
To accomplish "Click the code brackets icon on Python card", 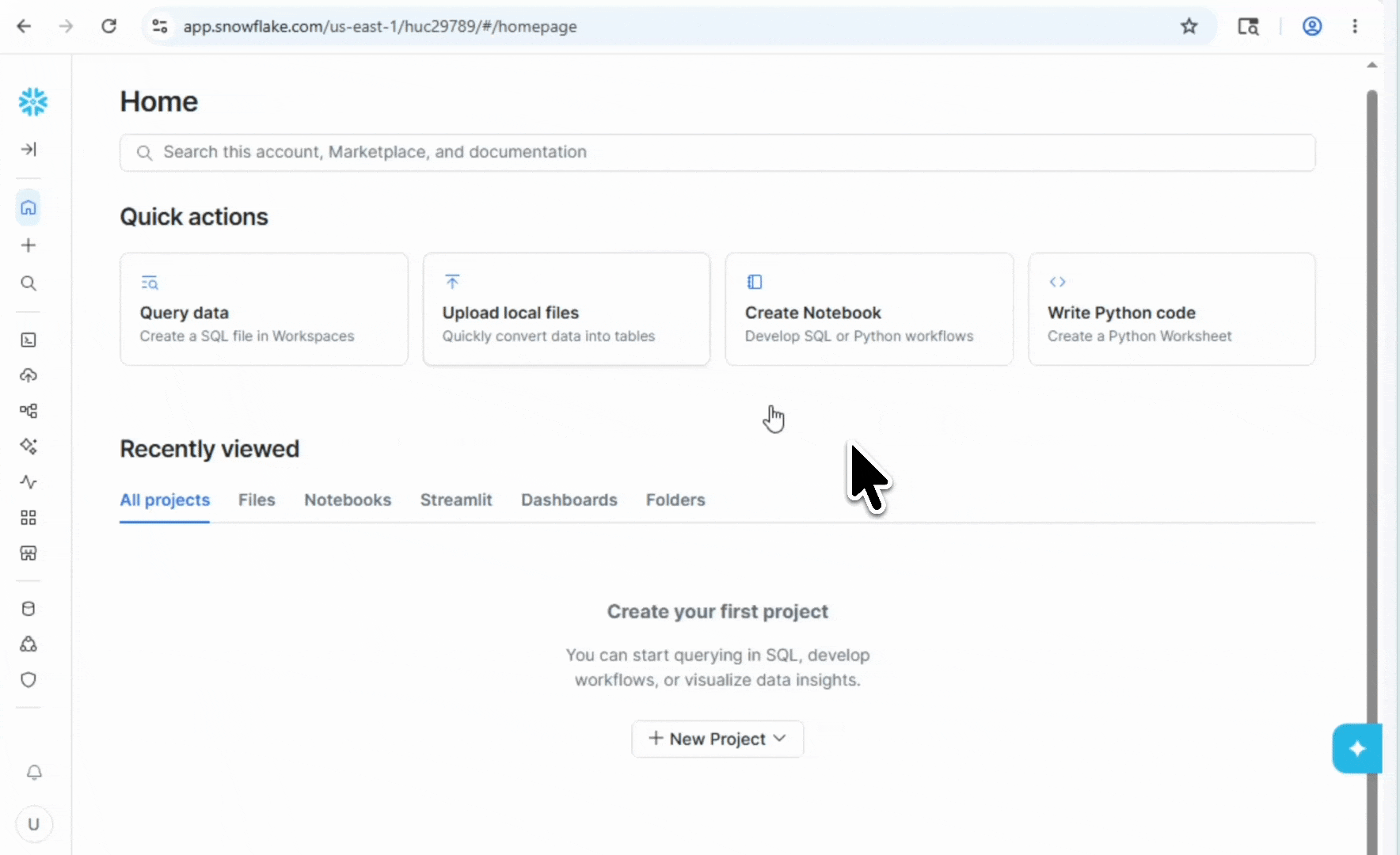I will 1057,282.
